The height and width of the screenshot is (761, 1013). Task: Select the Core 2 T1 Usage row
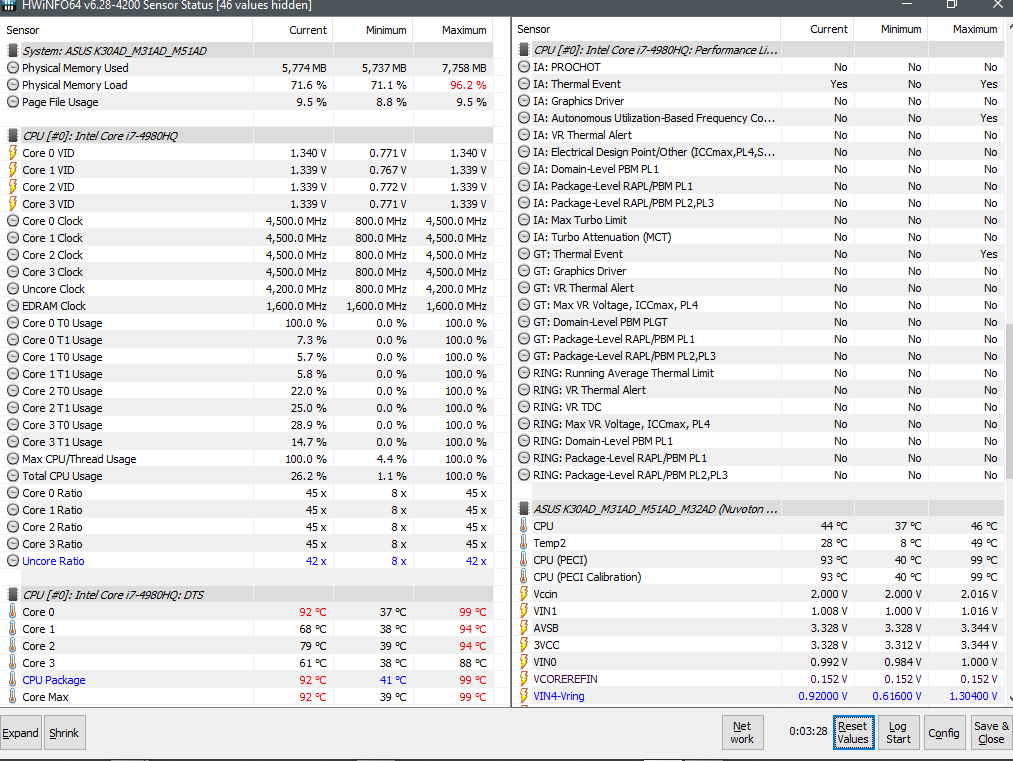[x=247, y=408]
